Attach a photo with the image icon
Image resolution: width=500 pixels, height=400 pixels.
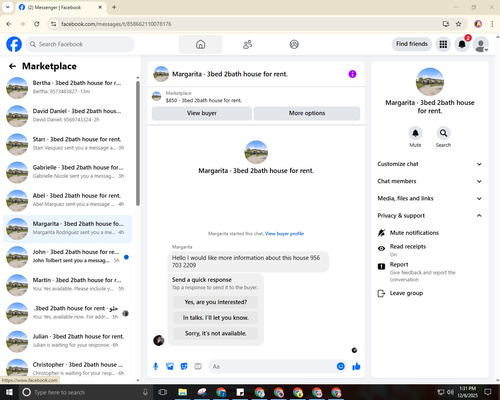tap(170, 366)
